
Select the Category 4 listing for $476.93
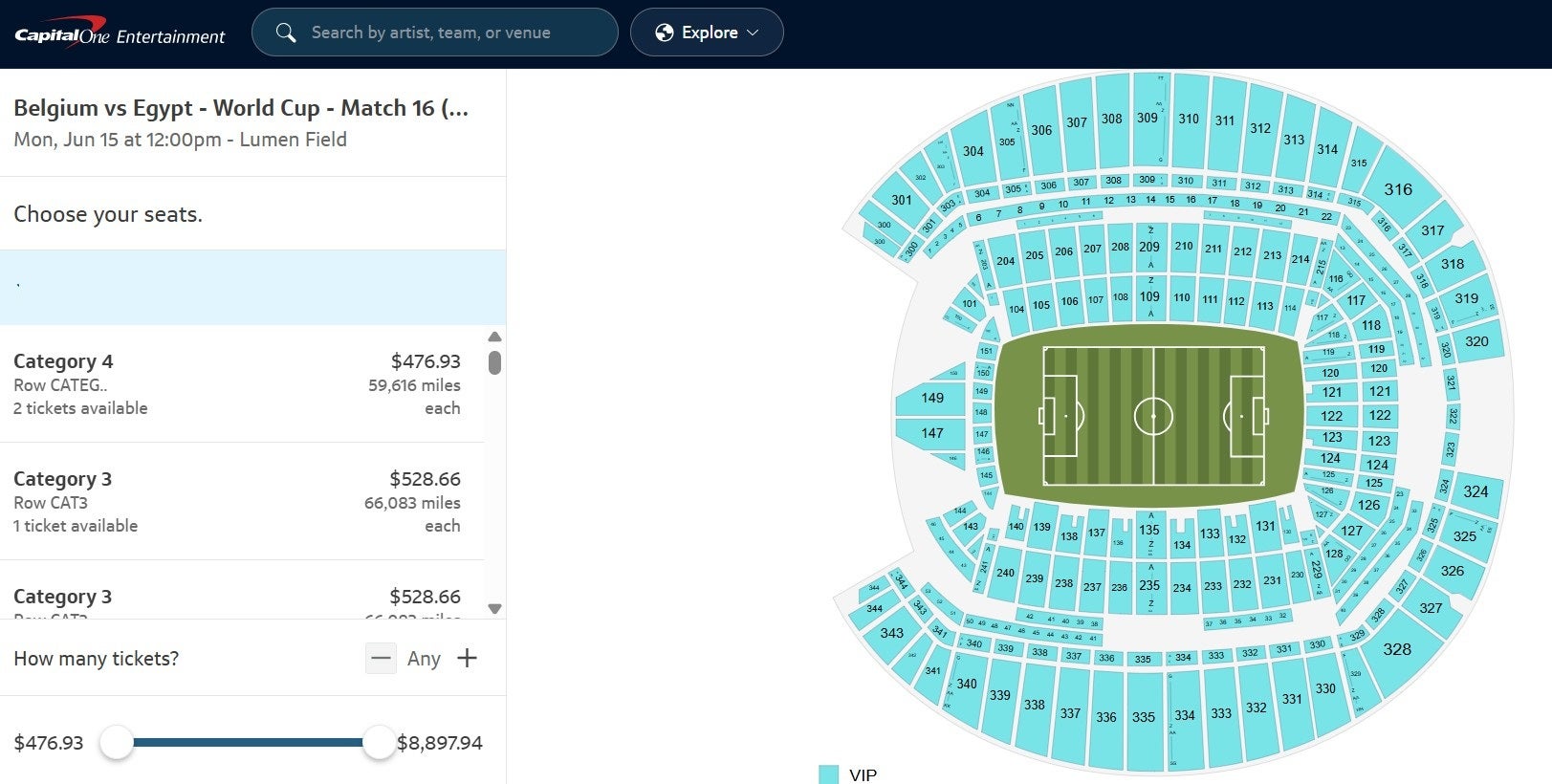click(x=239, y=383)
